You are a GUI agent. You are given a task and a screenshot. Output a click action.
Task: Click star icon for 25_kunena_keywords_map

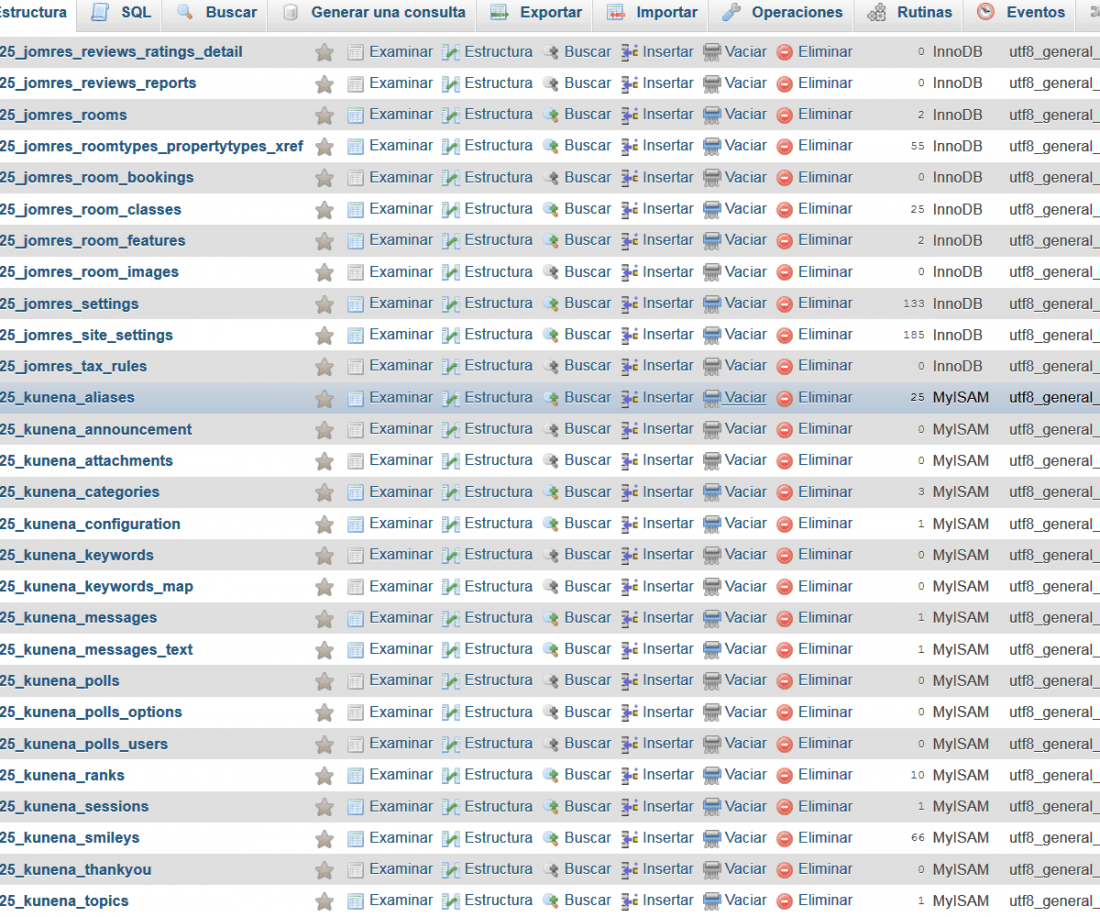[x=324, y=587]
